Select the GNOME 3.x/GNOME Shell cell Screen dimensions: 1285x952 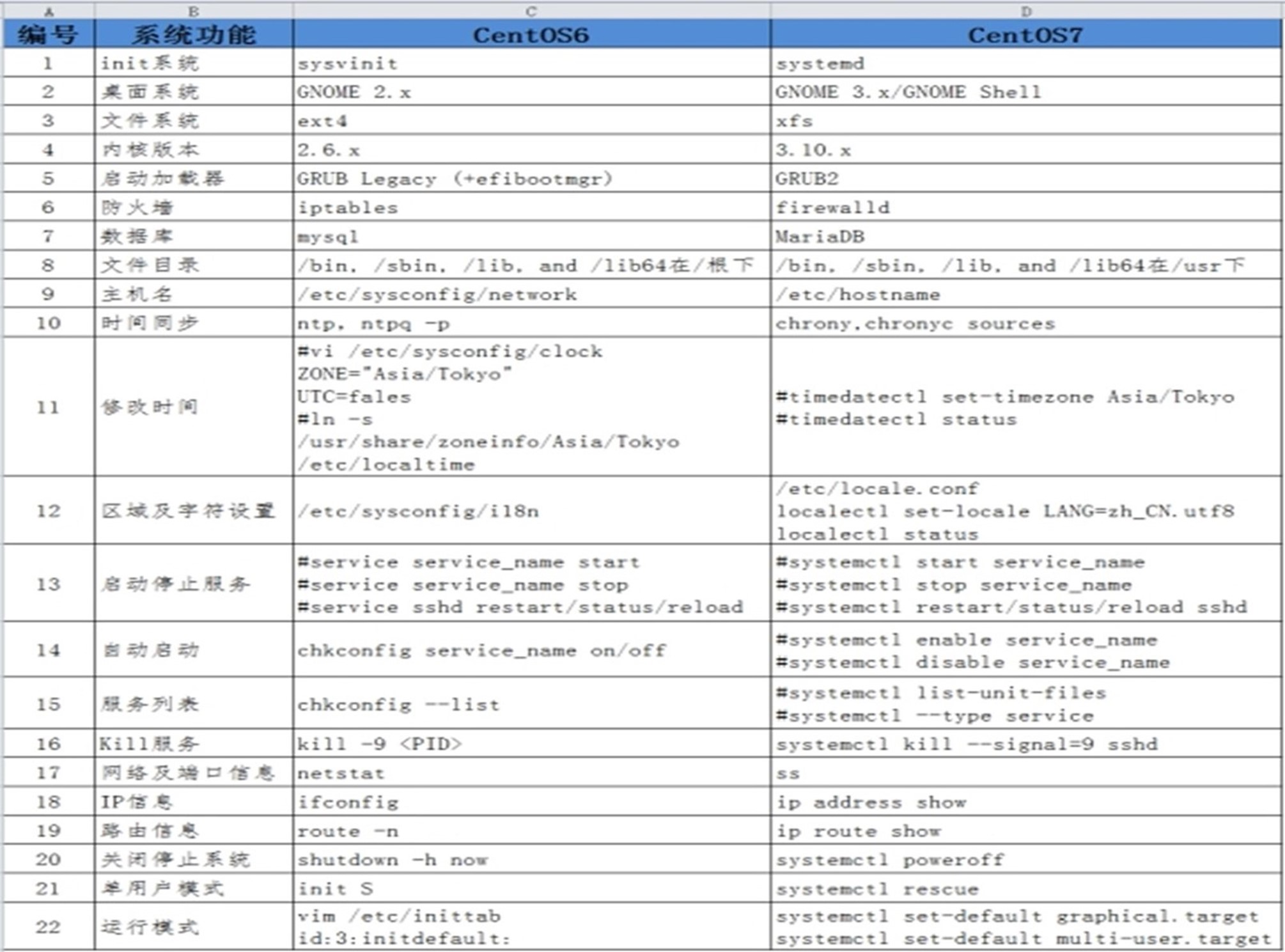pyautogui.click(x=1026, y=92)
